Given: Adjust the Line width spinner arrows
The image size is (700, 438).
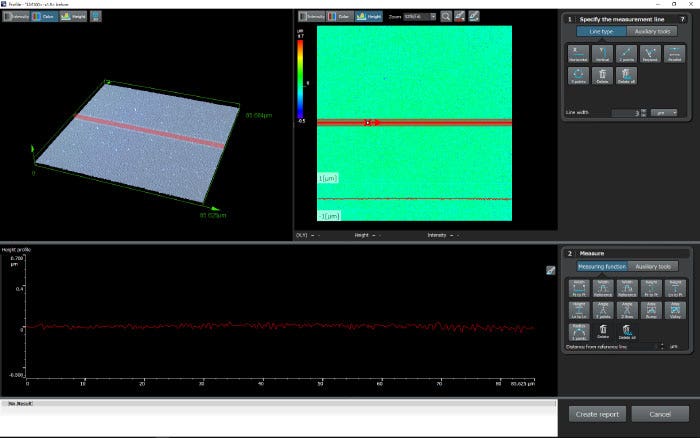Looking at the screenshot, I should click(x=644, y=113).
